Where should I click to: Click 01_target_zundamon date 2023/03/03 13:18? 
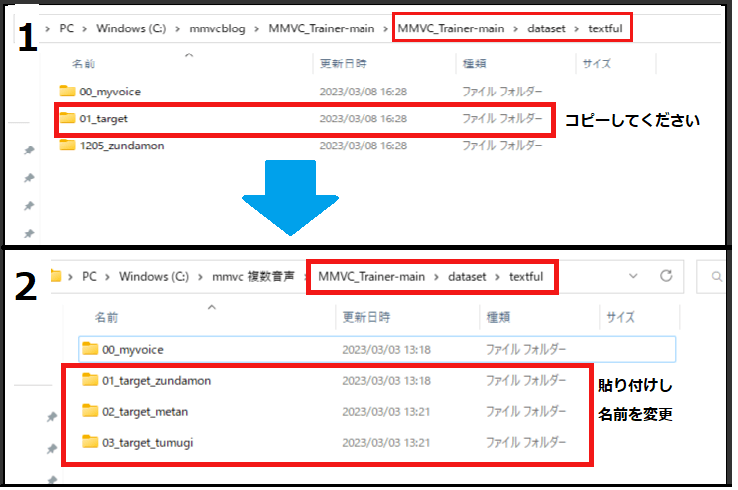click(x=386, y=381)
